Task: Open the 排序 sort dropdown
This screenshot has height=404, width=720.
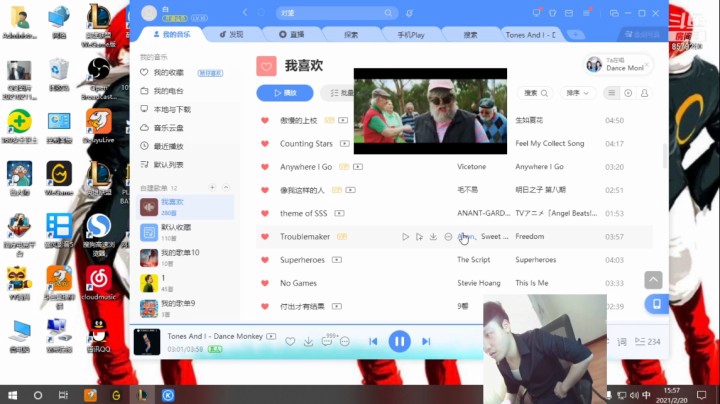Action: click(x=577, y=93)
